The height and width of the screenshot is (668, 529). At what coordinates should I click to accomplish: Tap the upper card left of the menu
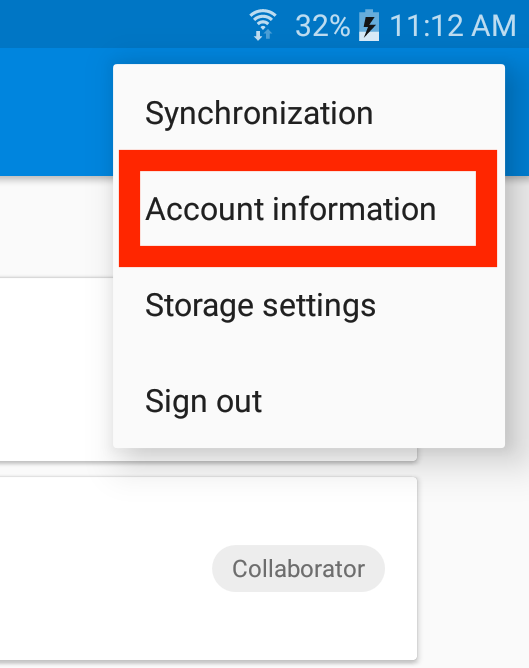click(x=56, y=369)
